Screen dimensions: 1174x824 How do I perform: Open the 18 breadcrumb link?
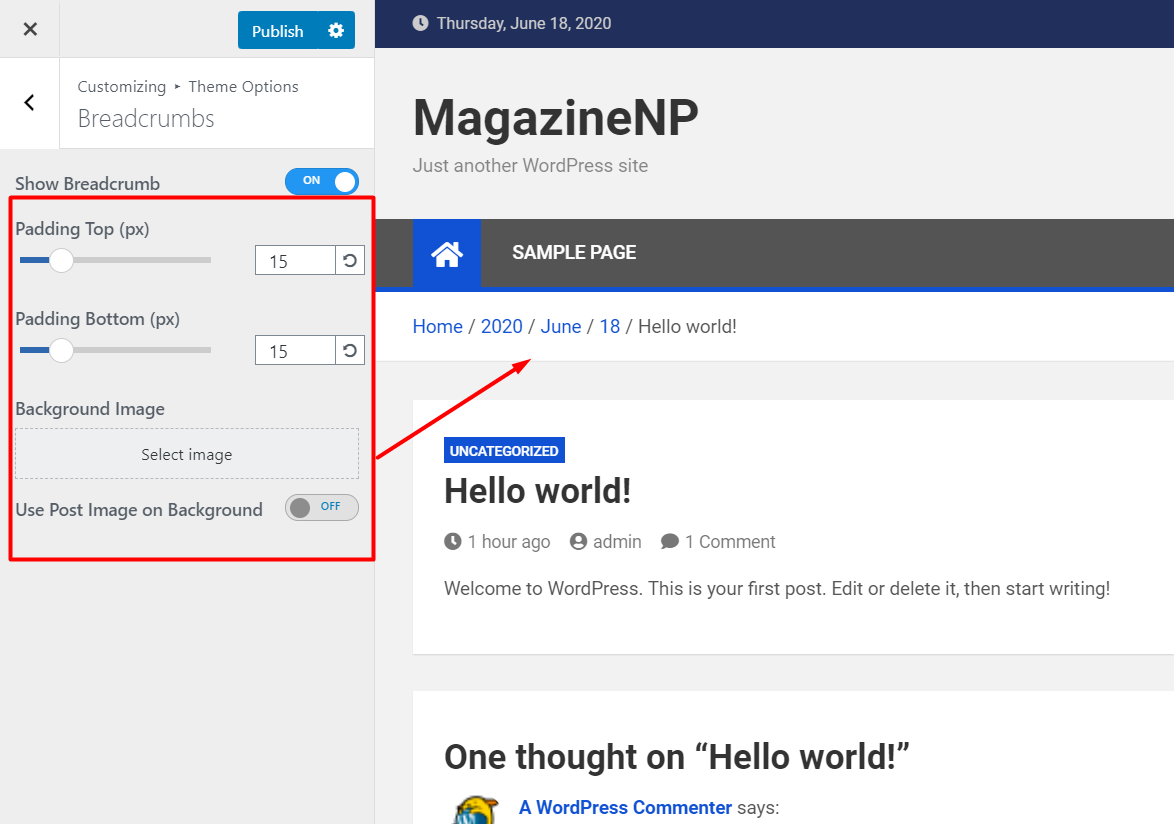[609, 326]
